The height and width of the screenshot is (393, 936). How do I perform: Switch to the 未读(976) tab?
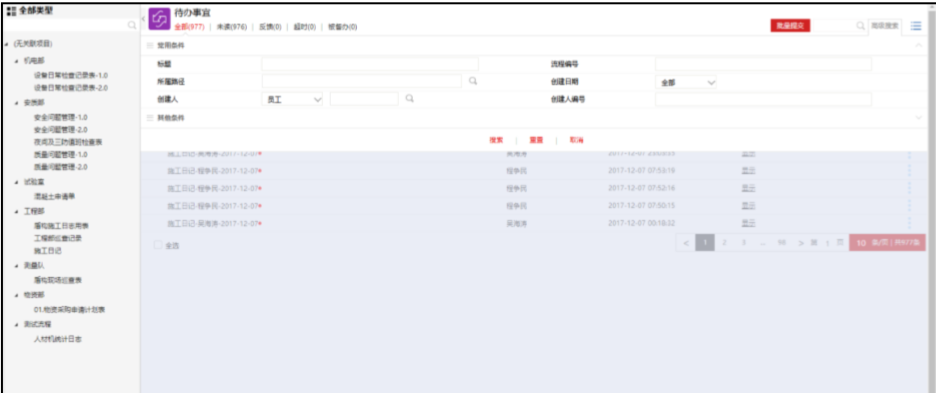232,27
